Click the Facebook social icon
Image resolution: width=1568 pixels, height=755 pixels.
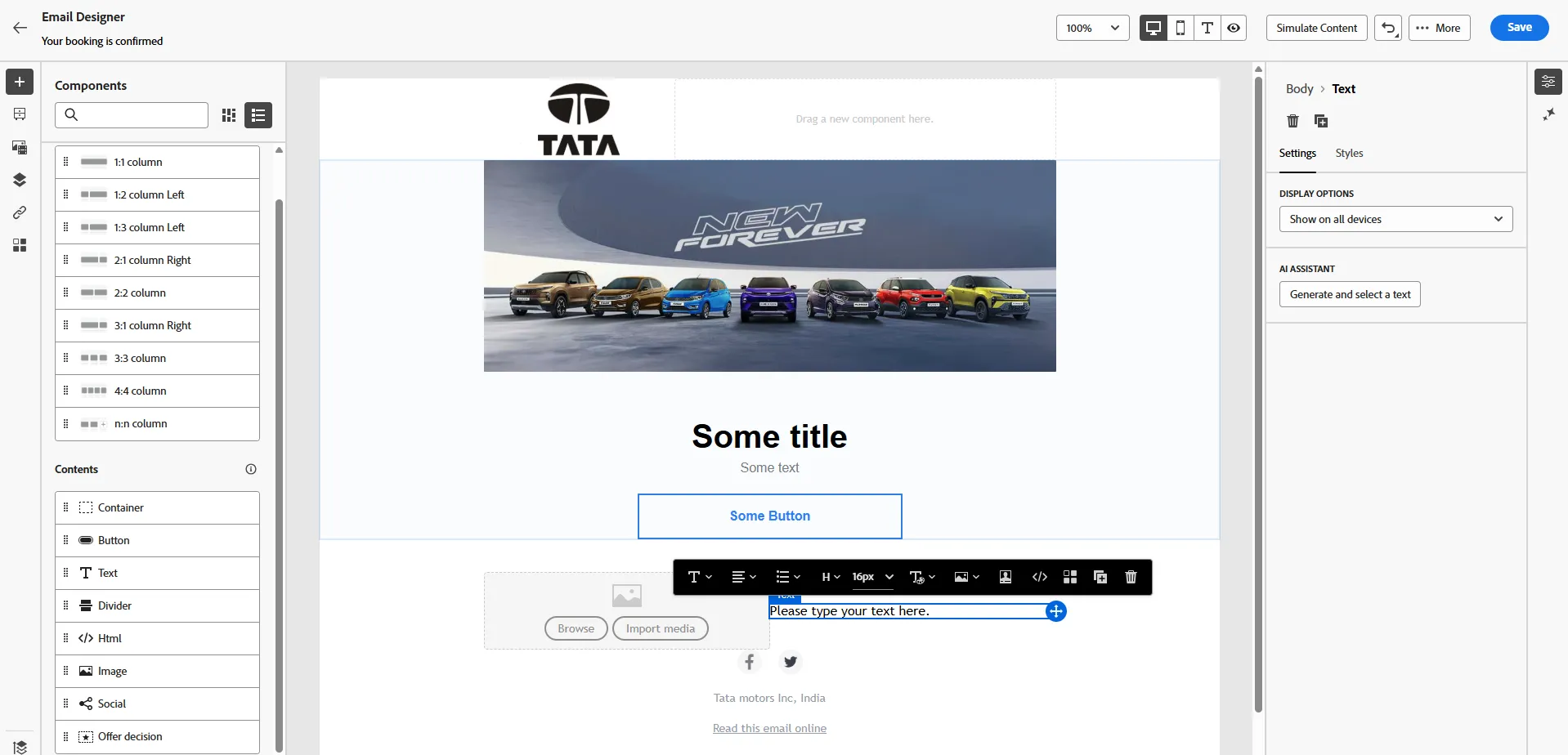[x=750, y=662]
